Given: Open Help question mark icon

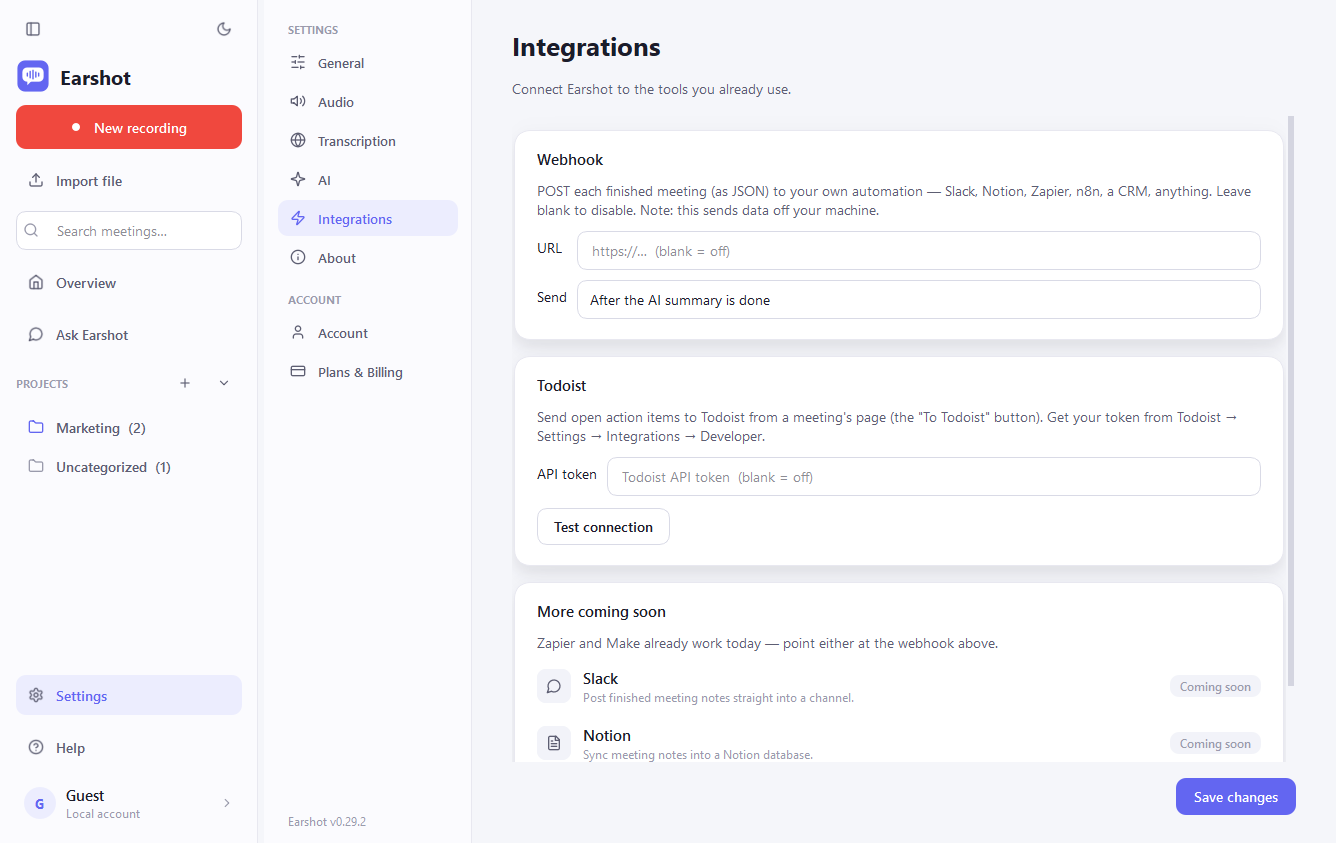Looking at the screenshot, I should (x=36, y=747).
